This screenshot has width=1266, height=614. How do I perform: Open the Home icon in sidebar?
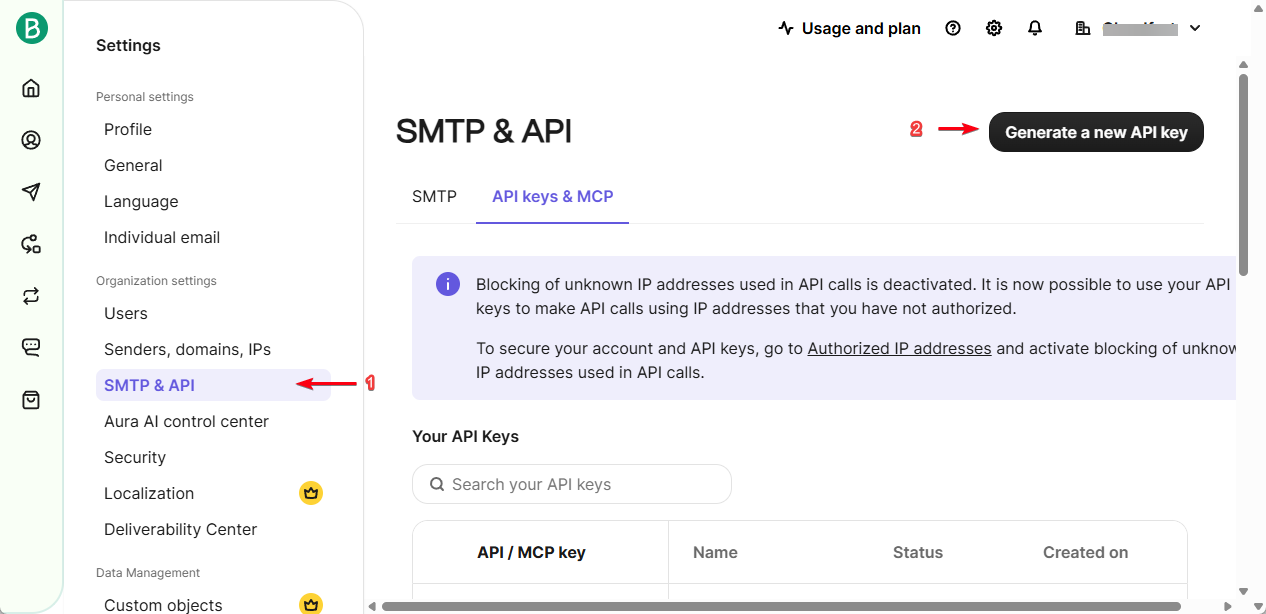(31, 88)
